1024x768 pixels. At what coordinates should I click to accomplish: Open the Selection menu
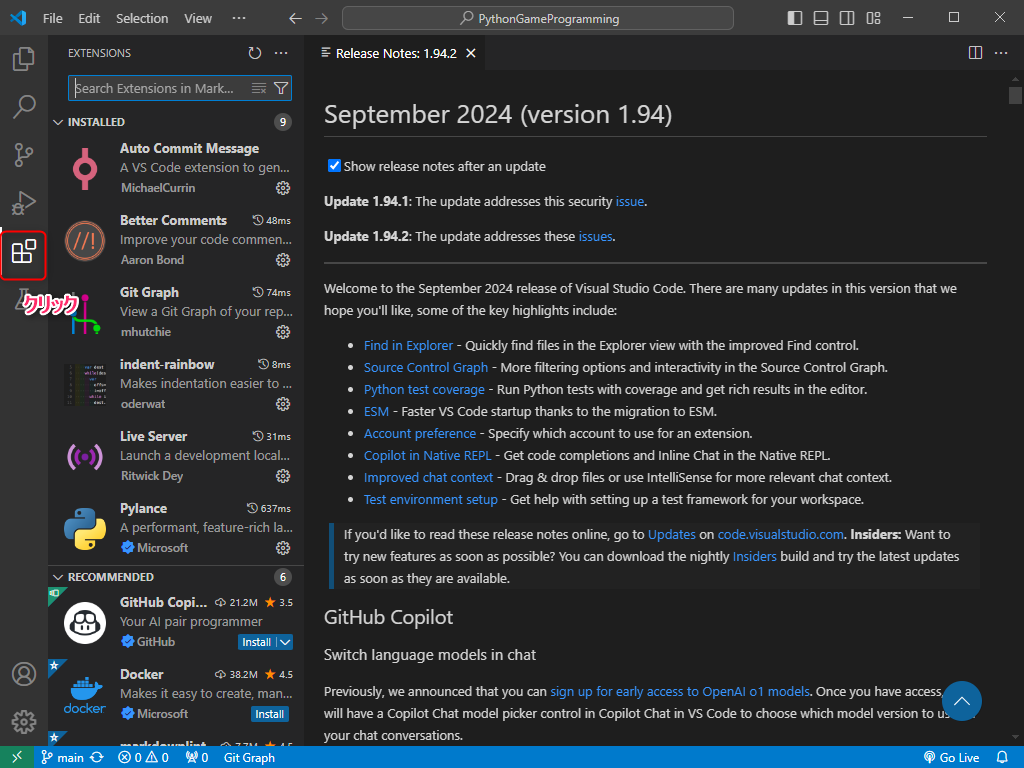142,18
